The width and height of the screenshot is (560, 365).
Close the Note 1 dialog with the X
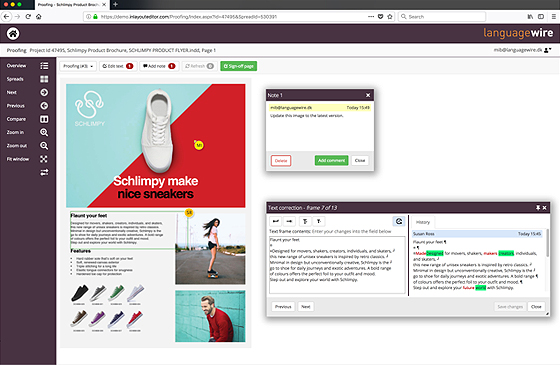click(x=368, y=95)
